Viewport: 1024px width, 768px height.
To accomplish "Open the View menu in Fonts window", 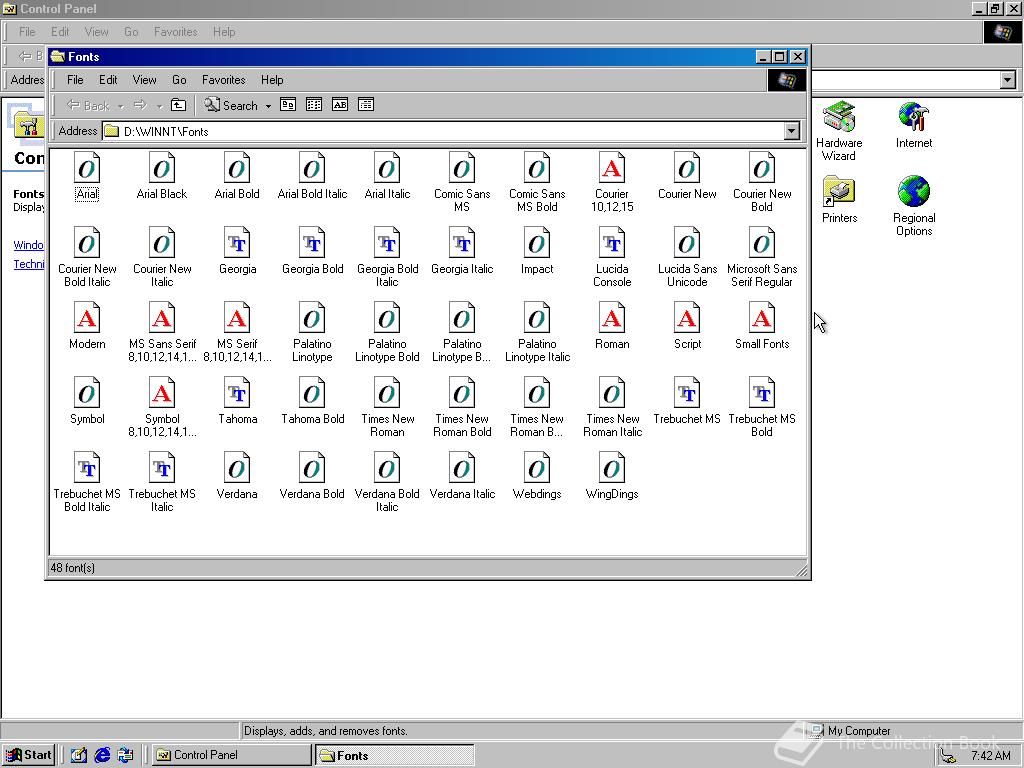I will (144, 80).
